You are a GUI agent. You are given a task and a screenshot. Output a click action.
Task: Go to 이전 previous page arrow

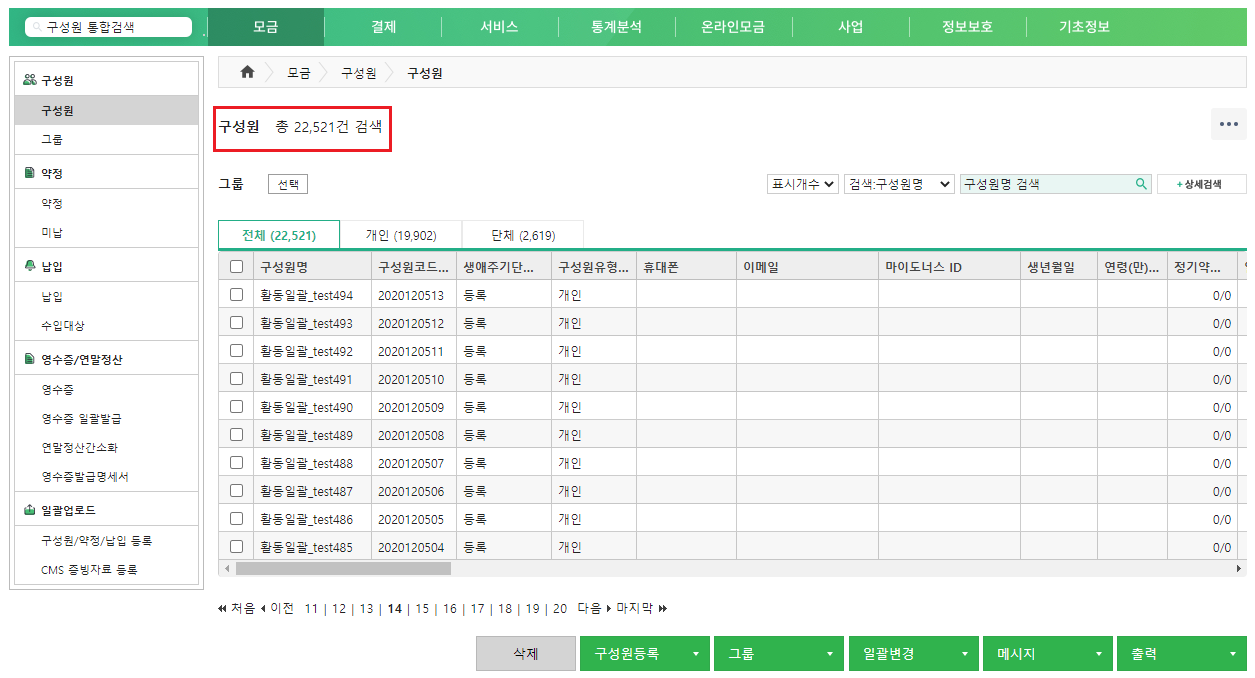point(263,608)
